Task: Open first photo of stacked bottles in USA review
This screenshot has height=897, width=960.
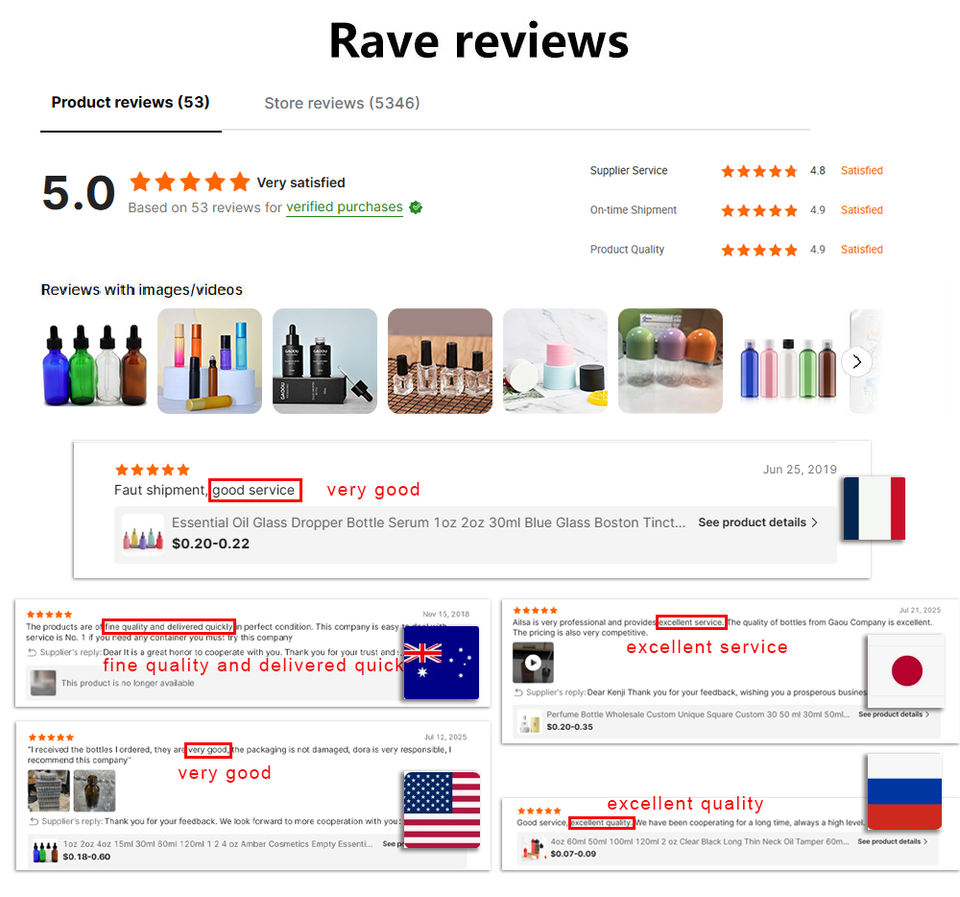Action: click(48, 790)
